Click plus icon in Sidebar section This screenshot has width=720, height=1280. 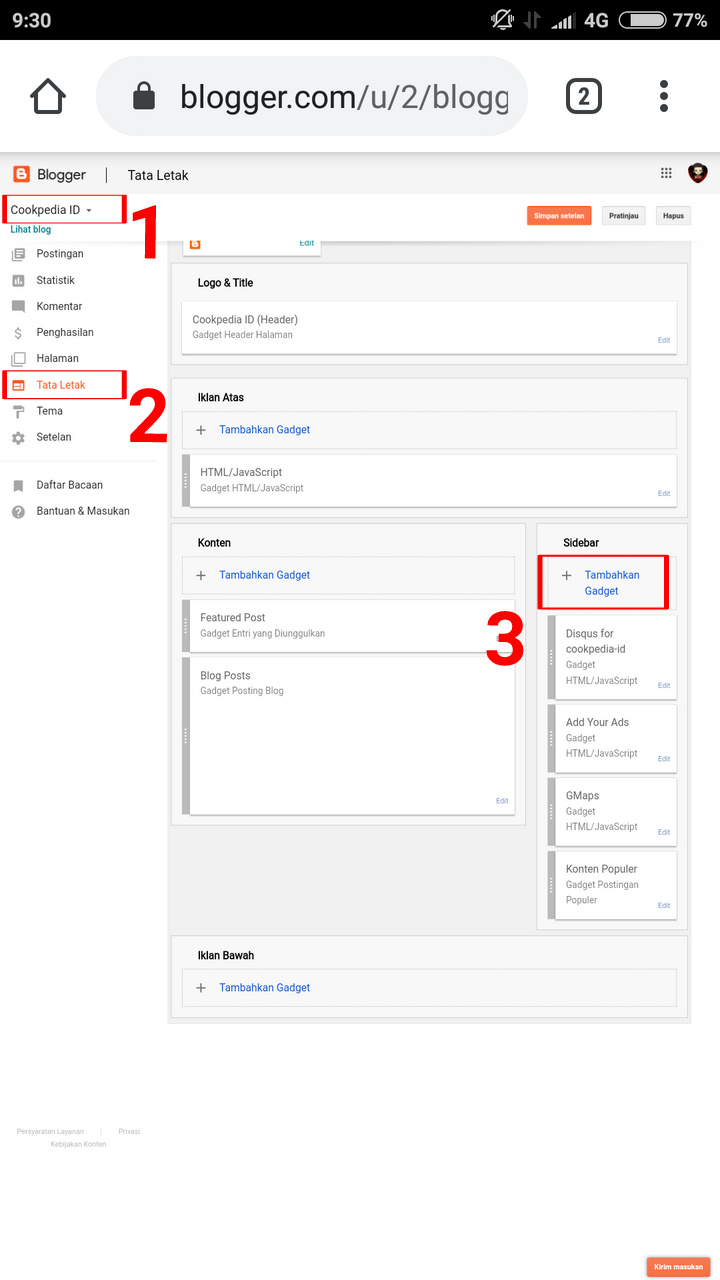click(x=567, y=576)
